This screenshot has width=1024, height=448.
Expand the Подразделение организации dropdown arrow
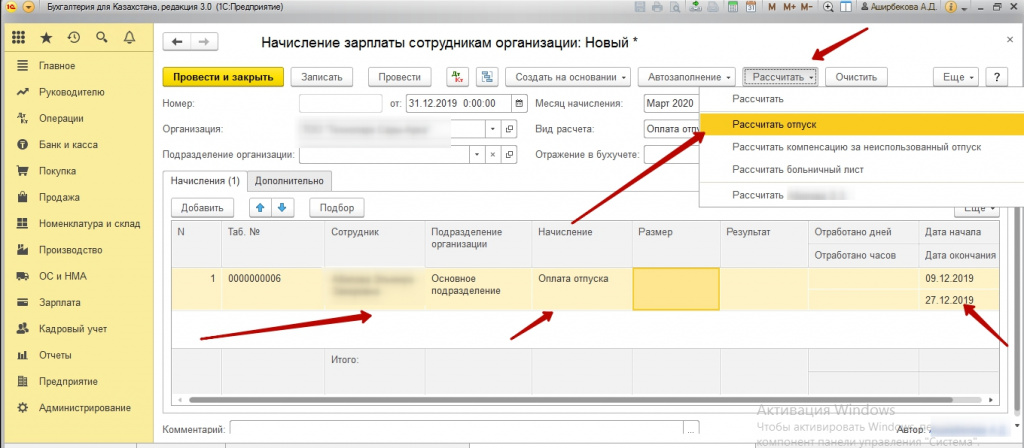[477, 155]
